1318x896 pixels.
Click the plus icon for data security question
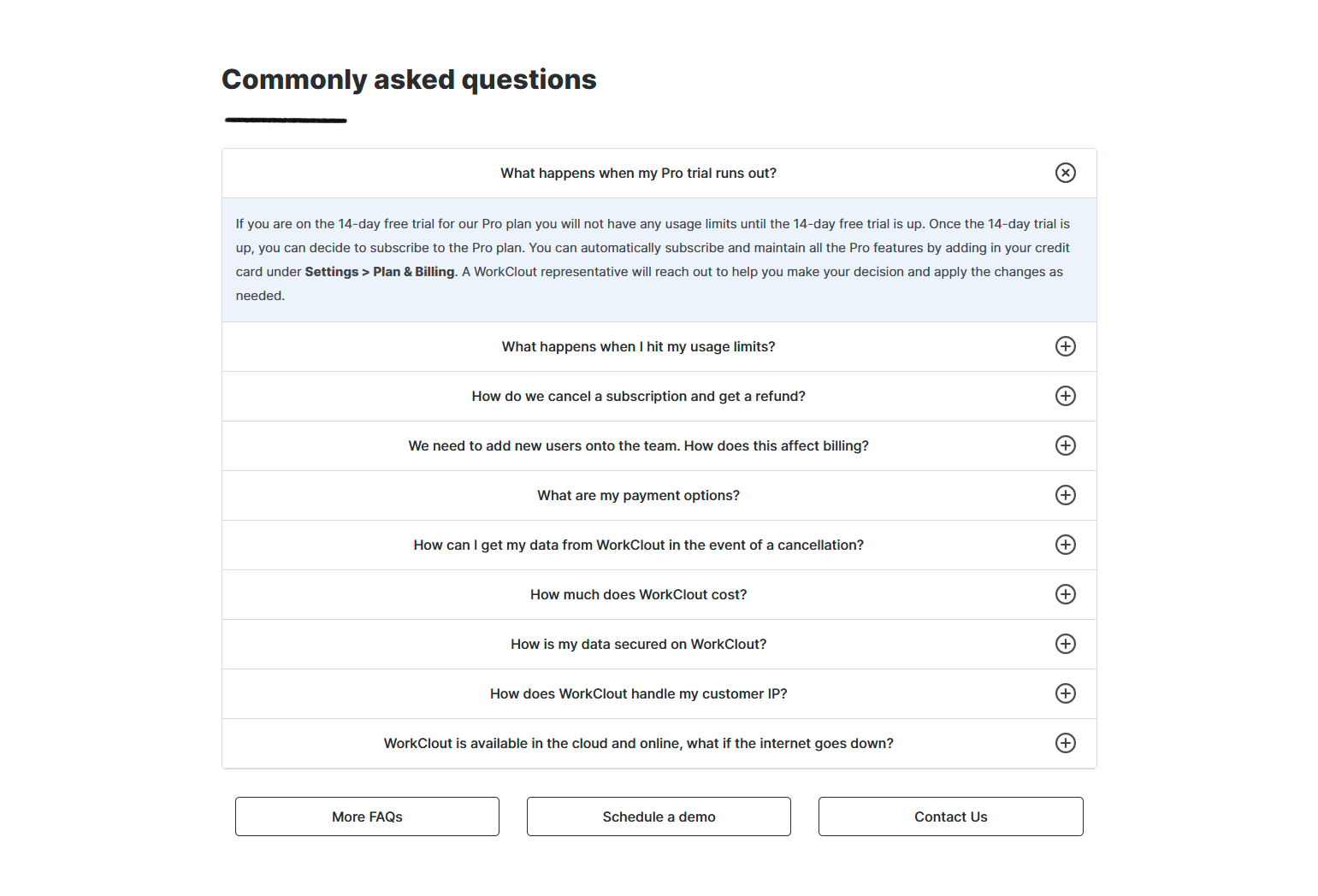(1065, 644)
